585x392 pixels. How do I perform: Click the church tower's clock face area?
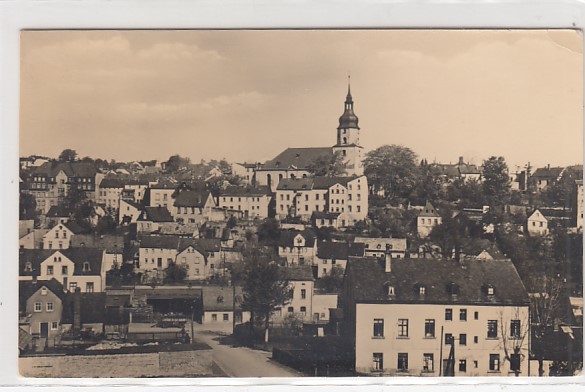pos(348,137)
